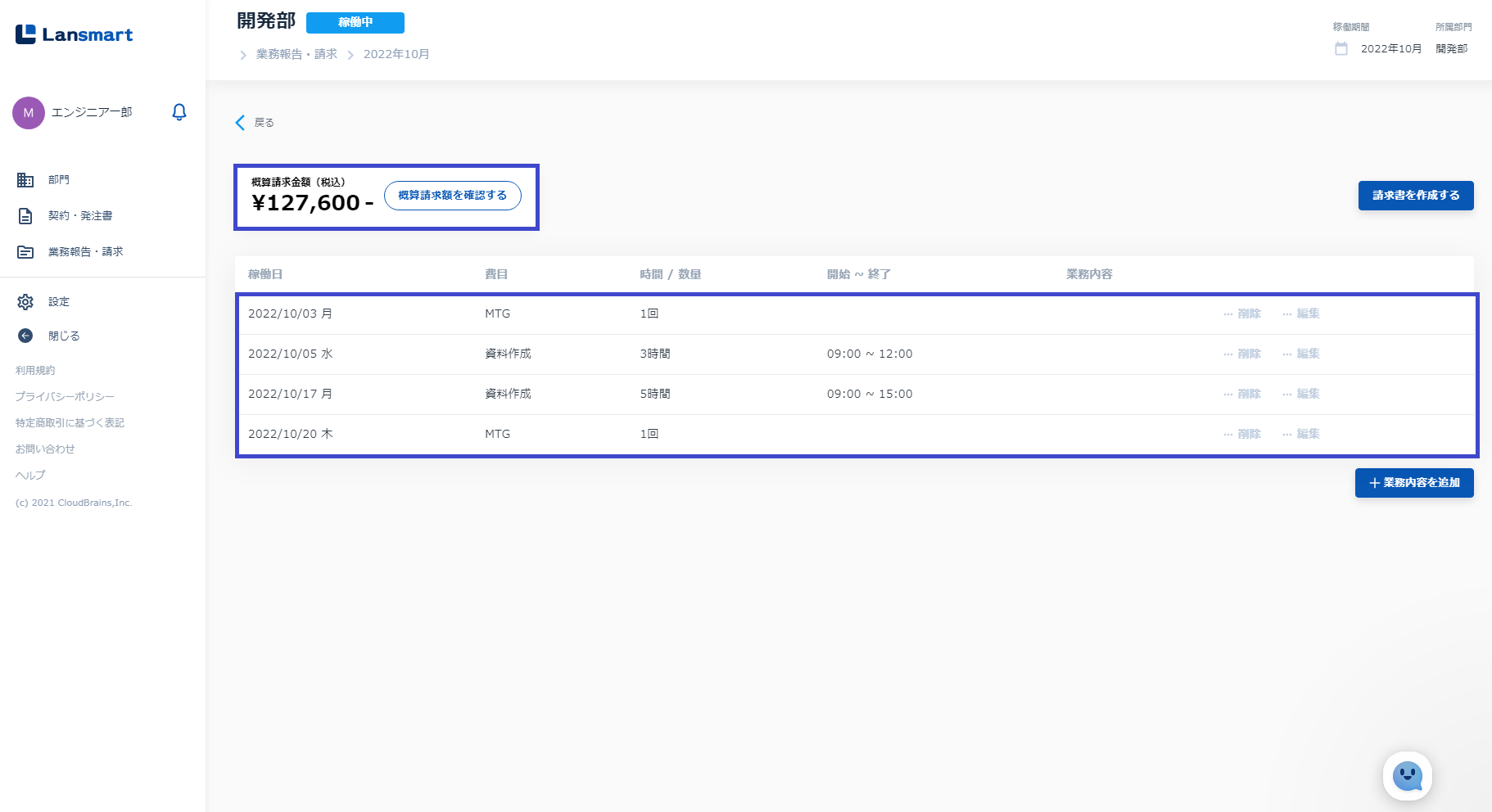Click 業務報告・請求 in the breadcrumb
Image resolution: width=1492 pixels, height=812 pixels.
[x=296, y=54]
